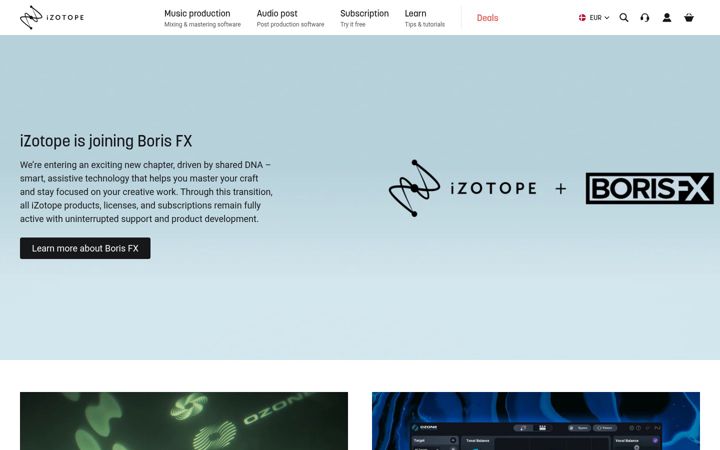The width and height of the screenshot is (720, 450).
Task: Open the shopping basket icon
Action: coord(689,17)
